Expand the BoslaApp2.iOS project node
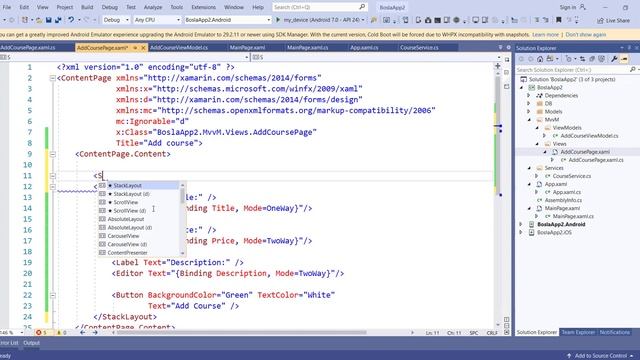This screenshot has width=640, height=360. coord(521,233)
